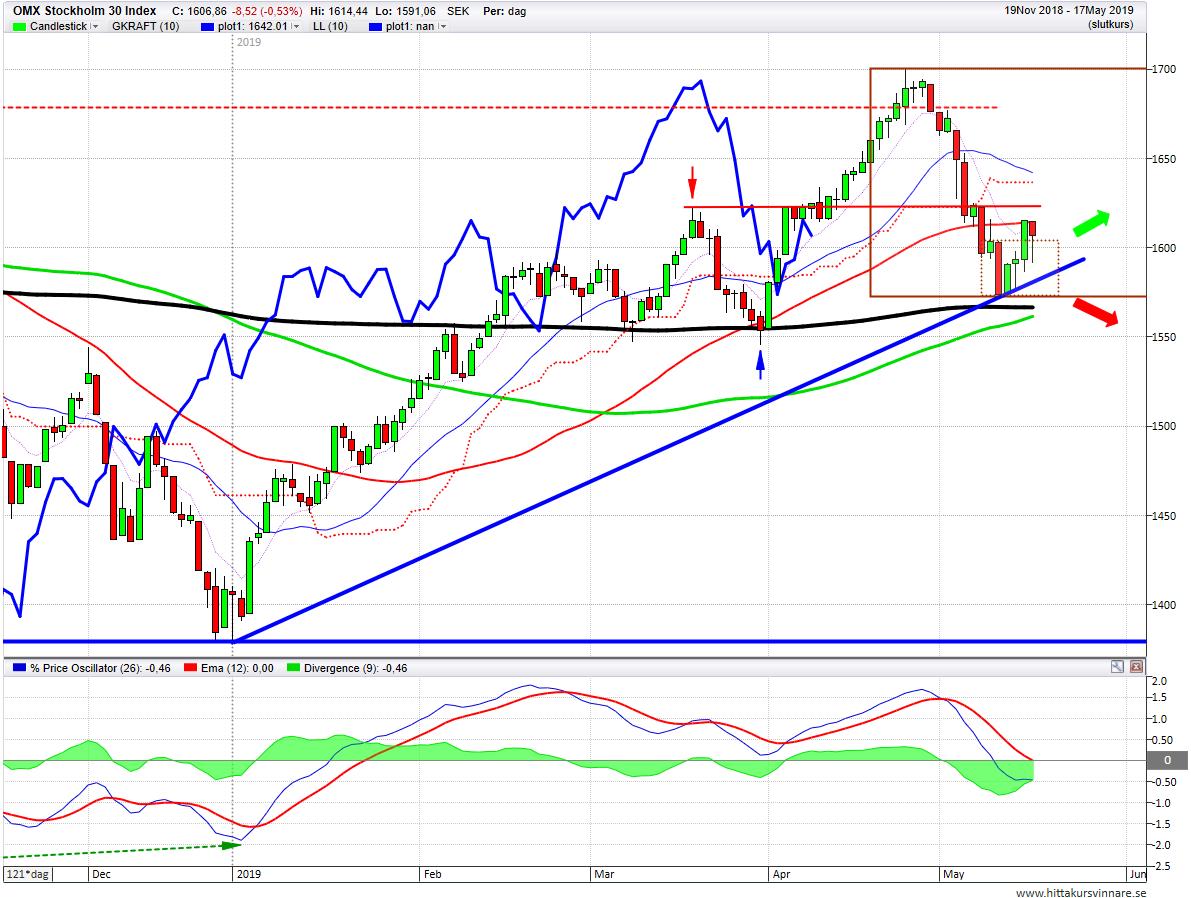The image size is (1191, 898).
Task: Click the 121*dag label on time axis
Action: (x=27, y=874)
